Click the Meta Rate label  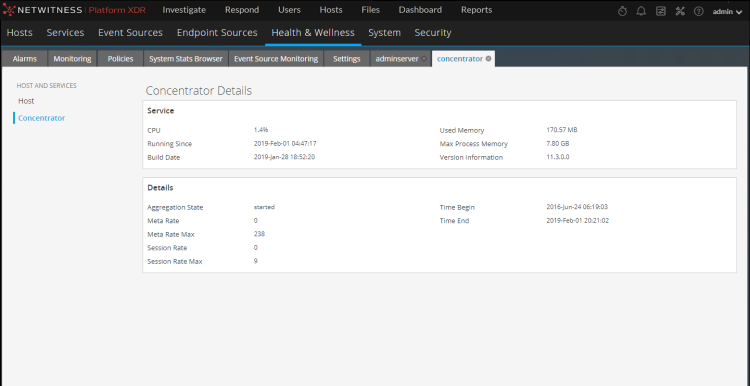click(163, 221)
